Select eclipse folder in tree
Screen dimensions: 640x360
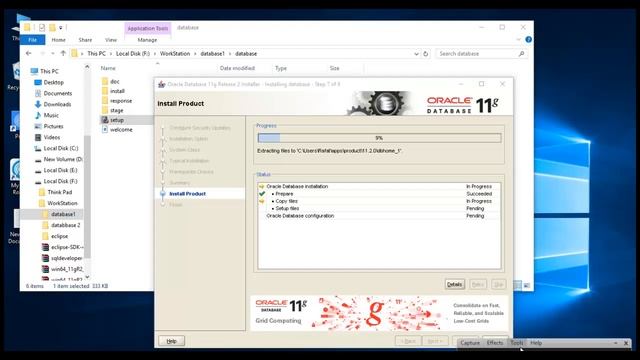coord(59,236)
